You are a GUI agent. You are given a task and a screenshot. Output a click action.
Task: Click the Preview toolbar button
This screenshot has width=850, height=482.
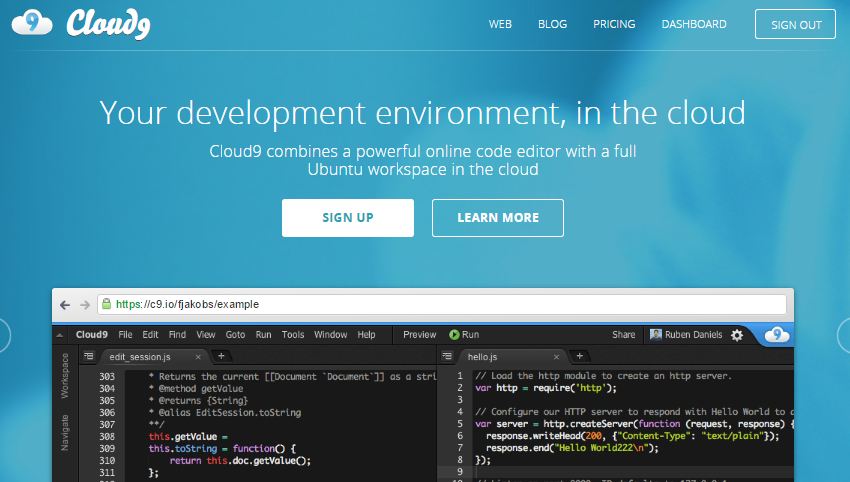click(x=420, y=335)
